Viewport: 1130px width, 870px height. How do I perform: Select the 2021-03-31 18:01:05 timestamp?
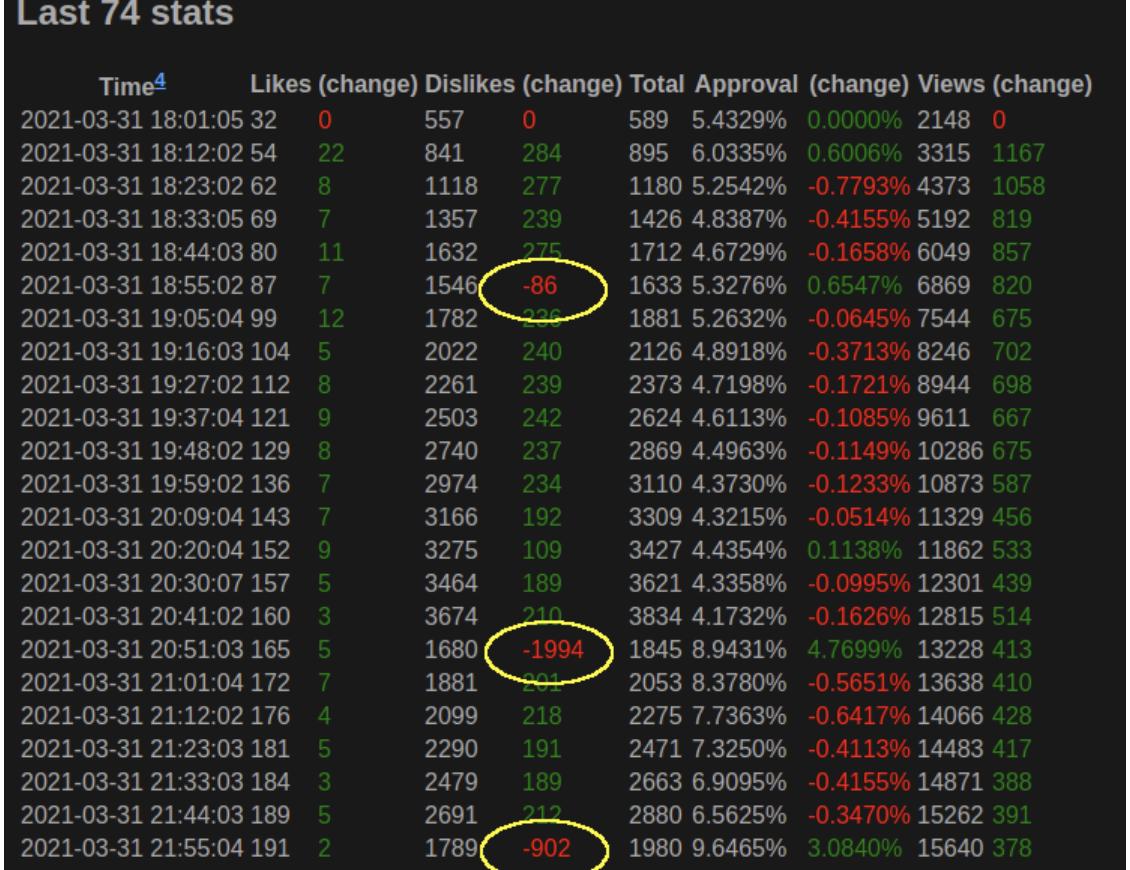[x=132, y=121]
